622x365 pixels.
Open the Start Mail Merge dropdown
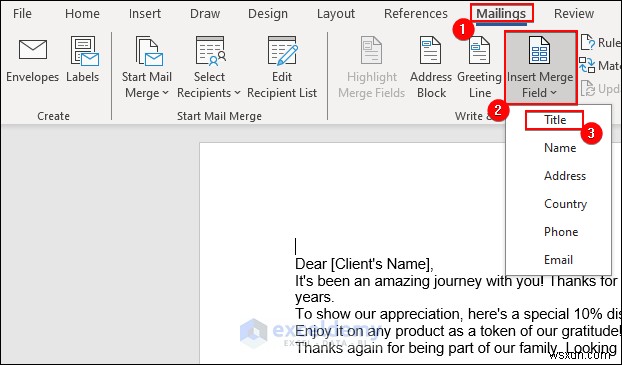coord(147,67)
